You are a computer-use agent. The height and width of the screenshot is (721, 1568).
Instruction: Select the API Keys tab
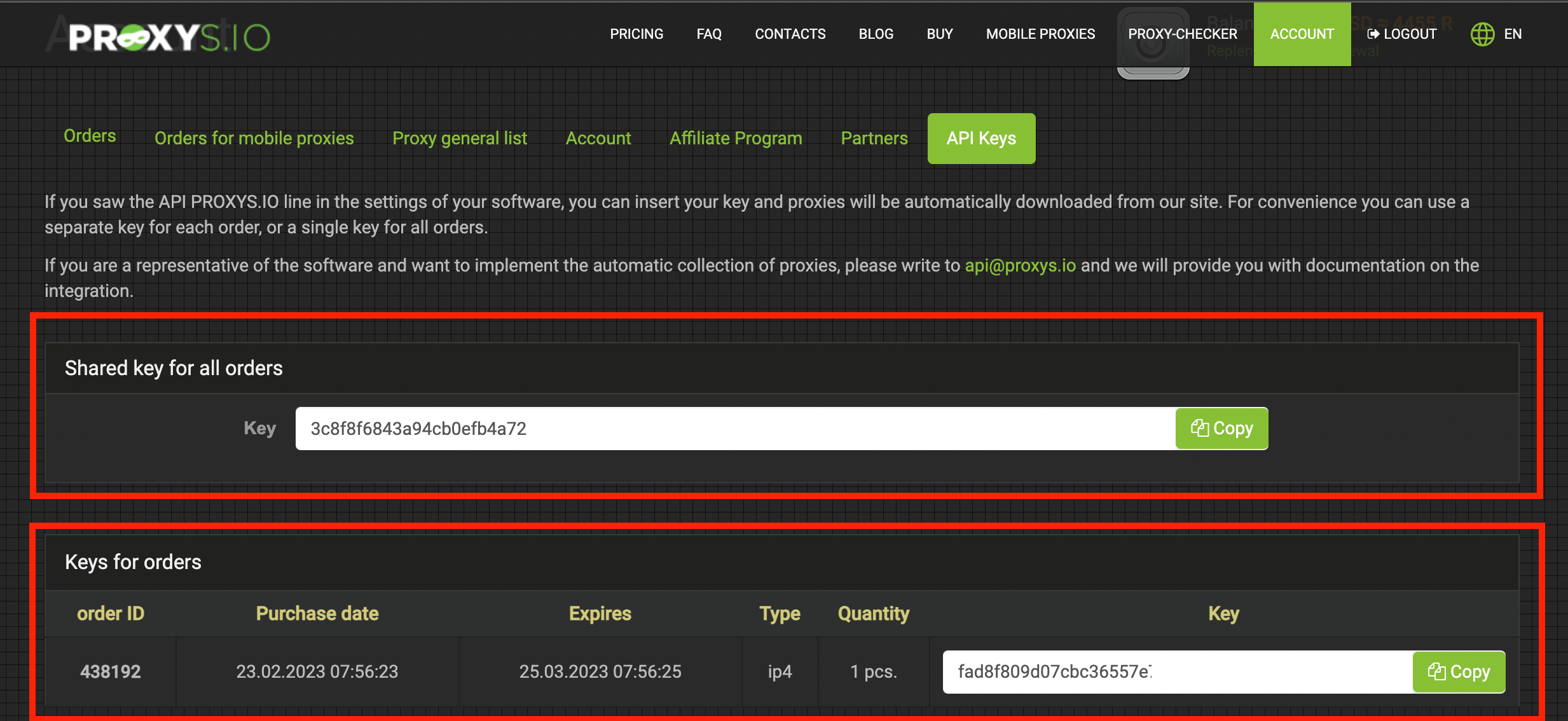tap(981, 139)
